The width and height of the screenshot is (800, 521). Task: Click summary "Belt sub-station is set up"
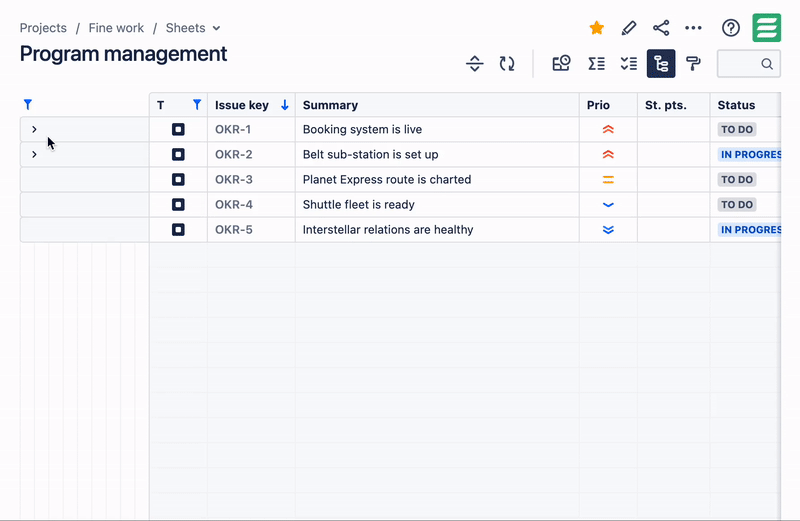click(370, 154)
